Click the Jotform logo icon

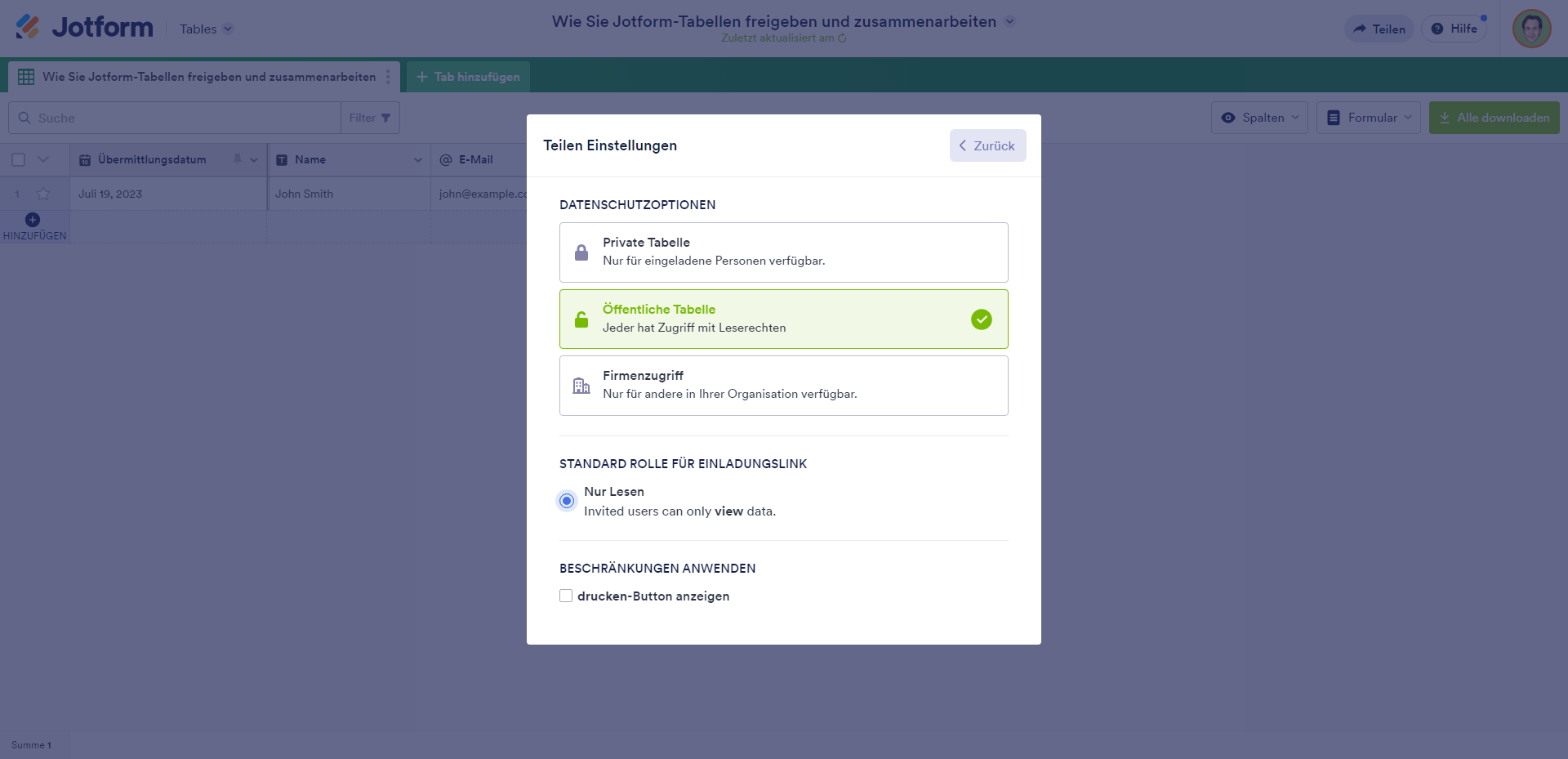[x=28, y=27]
